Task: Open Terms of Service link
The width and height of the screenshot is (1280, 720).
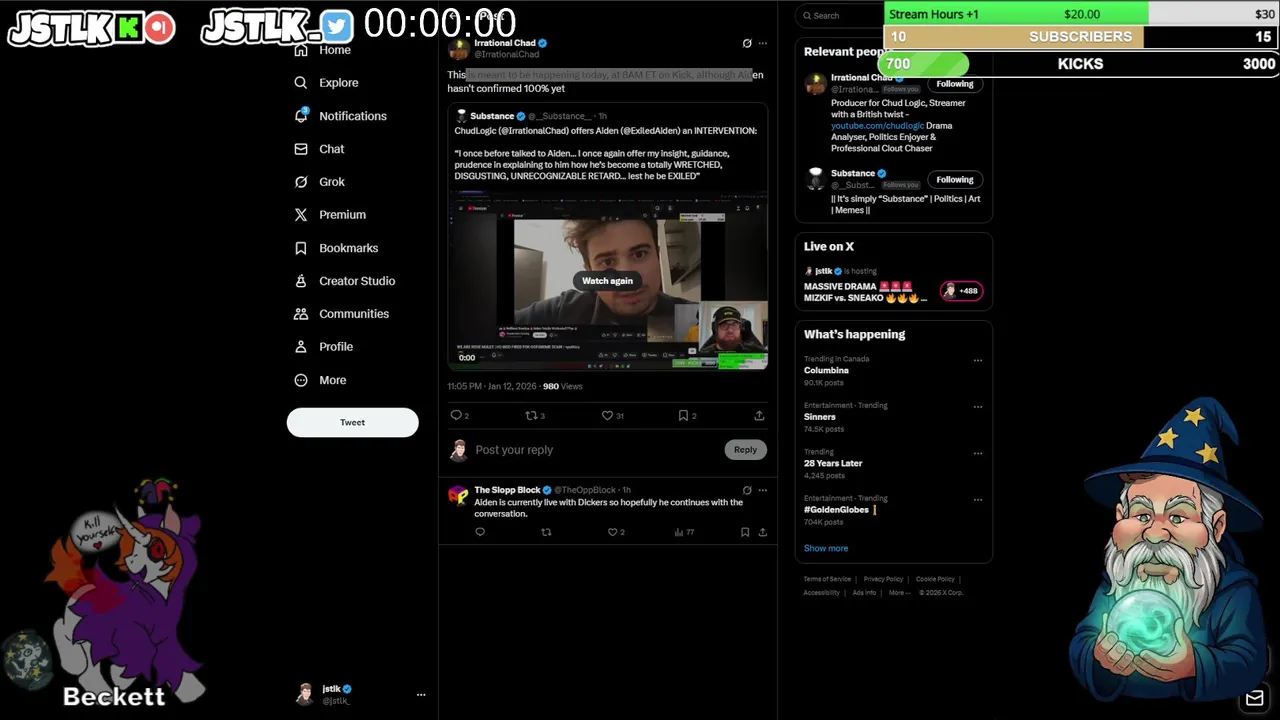Action: pos(827,579)
